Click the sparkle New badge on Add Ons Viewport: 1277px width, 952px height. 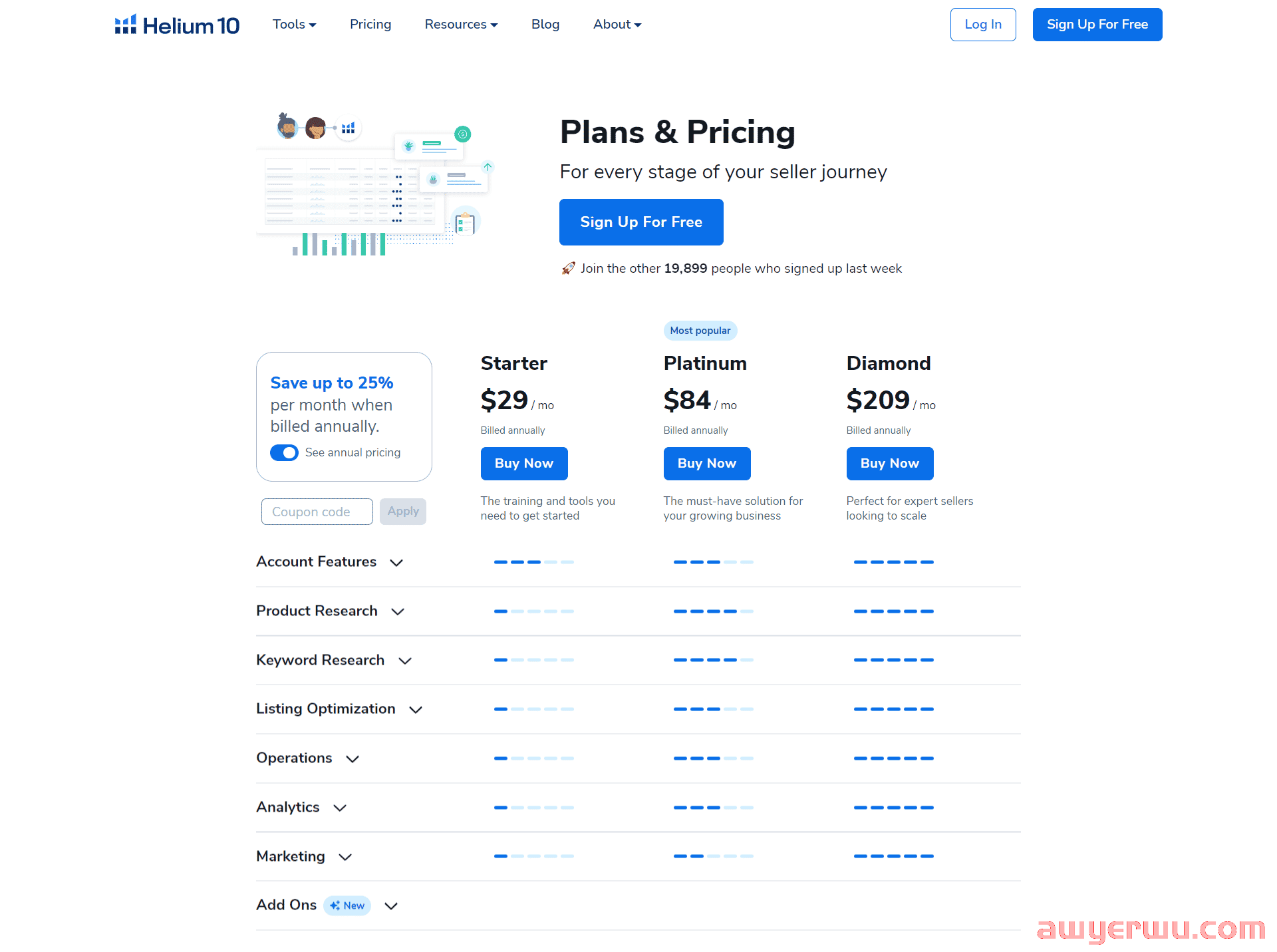[x=347, y=905]
